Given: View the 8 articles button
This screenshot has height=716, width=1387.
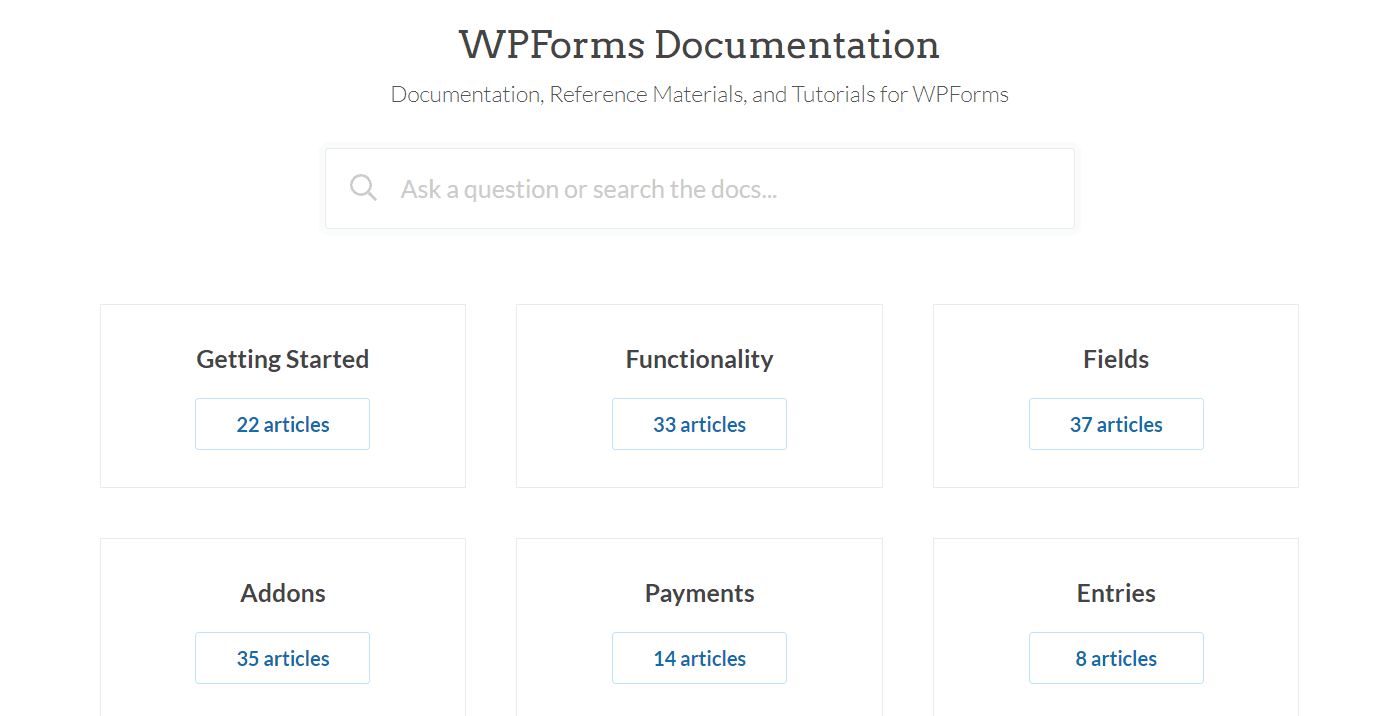Looking at the screenshot, I should tap(1116, 658).
